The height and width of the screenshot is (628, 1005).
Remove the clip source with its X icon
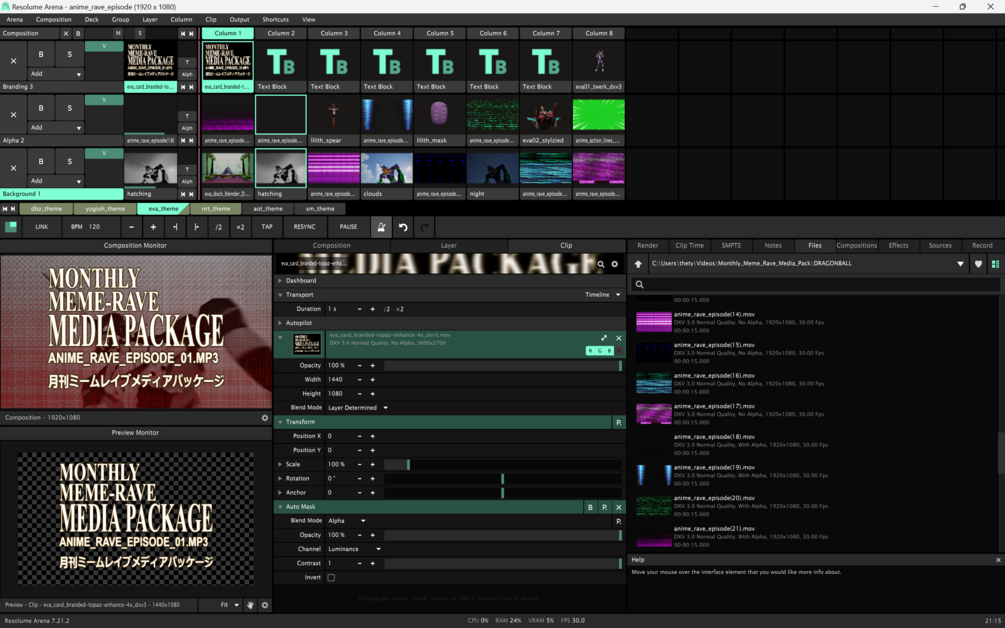[x=619, y=338]
